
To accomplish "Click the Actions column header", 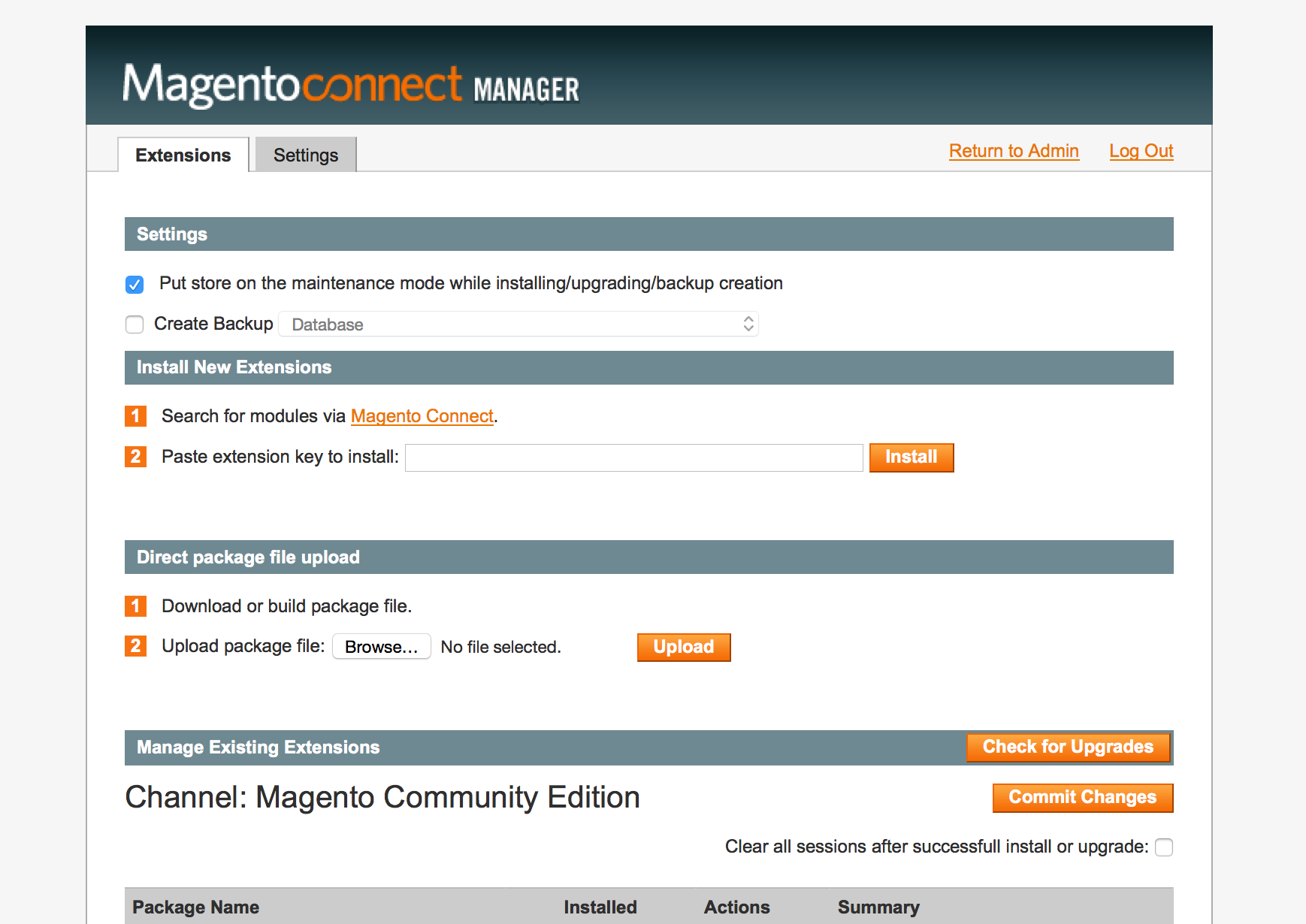I will (x=736, y=907).
